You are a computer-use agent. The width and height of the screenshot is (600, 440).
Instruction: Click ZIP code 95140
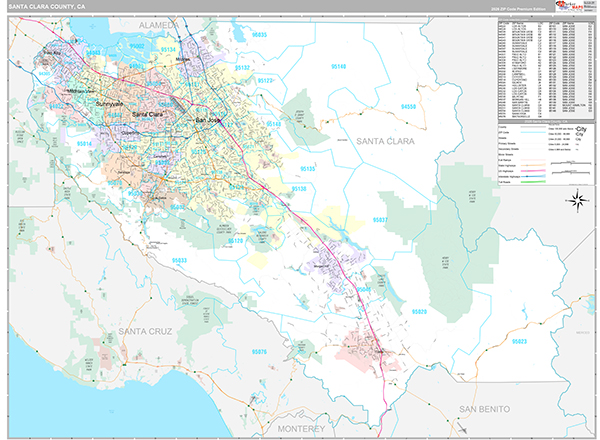coord(339,67)
